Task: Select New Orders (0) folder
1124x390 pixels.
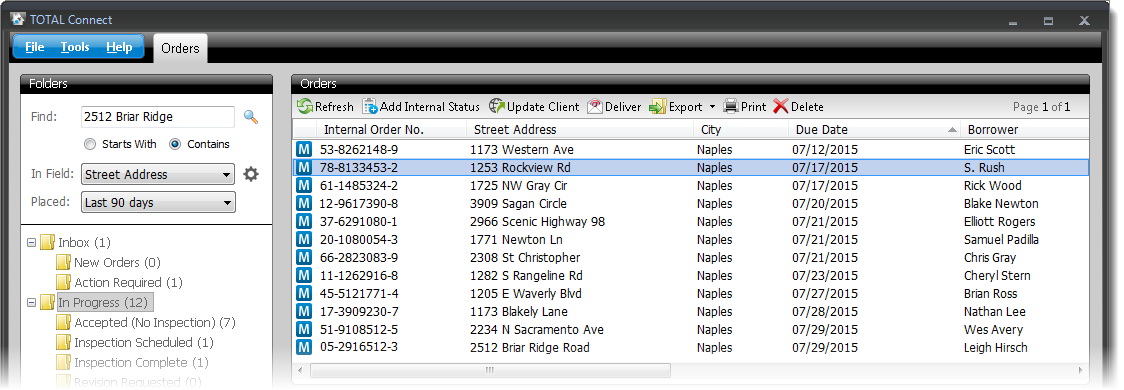Action: tap(118, 262)
